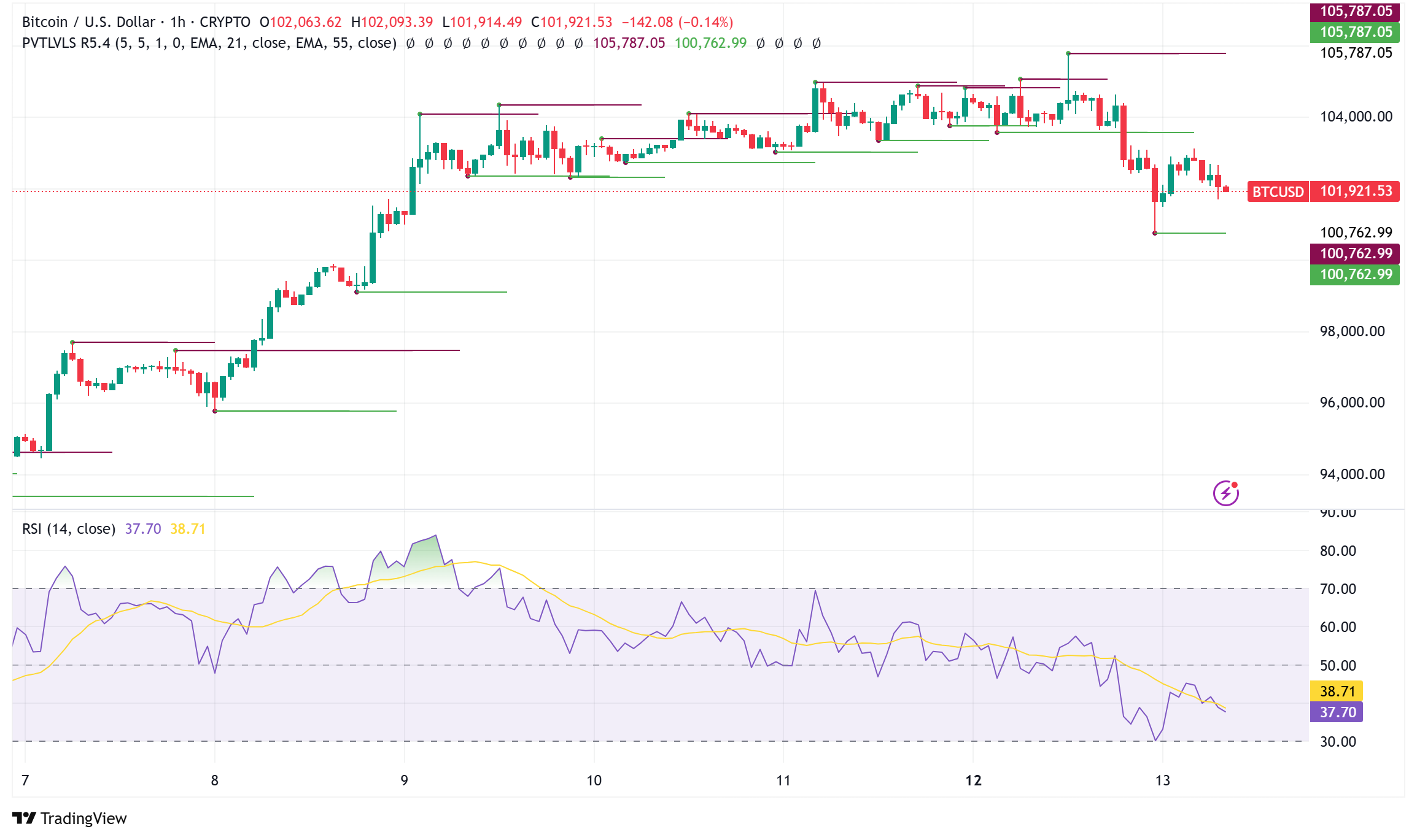Click the 94,000.00 price axis label
This screenshot has width=1417, height=840.
1353,474
